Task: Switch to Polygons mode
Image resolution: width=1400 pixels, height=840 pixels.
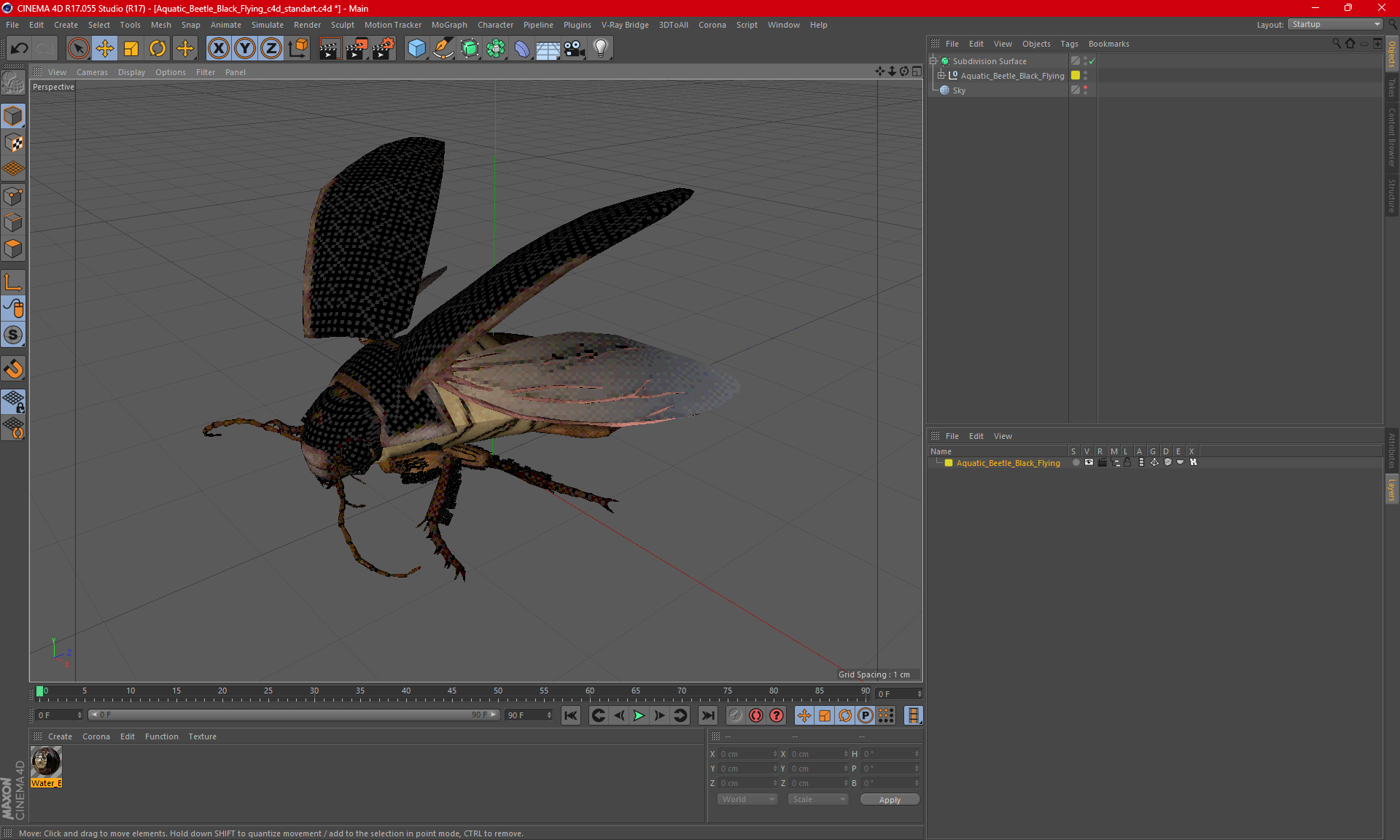Action: coord(13,249)
